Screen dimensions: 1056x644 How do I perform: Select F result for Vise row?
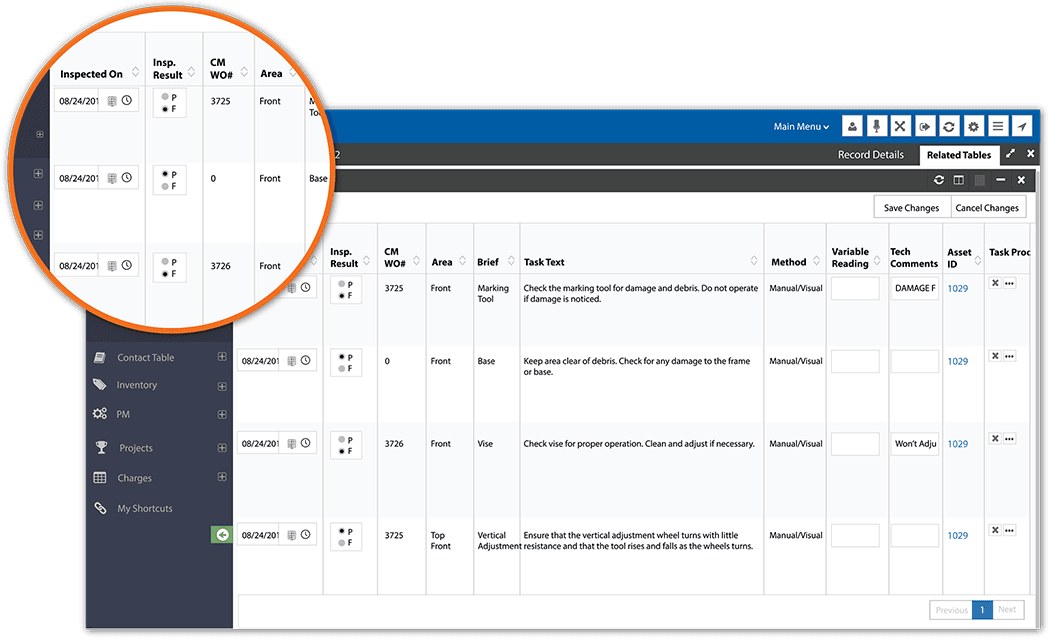[x=342, y=451]
